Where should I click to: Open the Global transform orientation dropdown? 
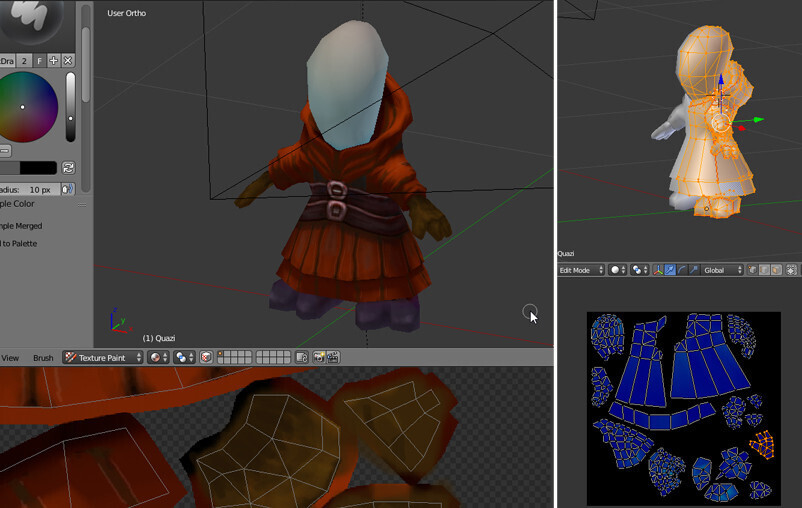[x=724, y=270]
